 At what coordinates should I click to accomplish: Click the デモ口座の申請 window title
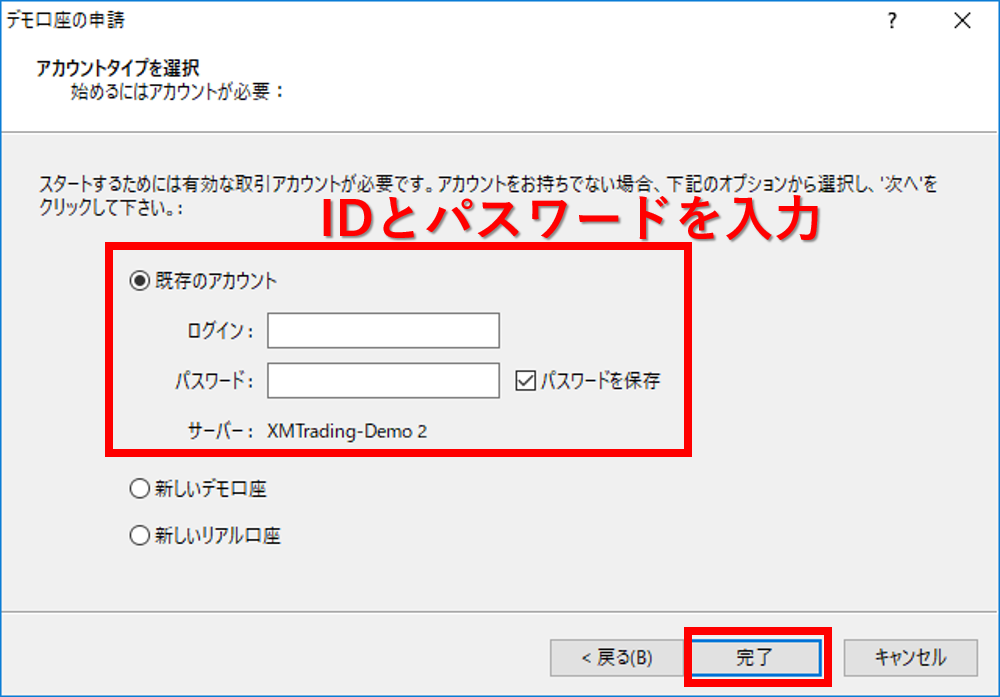click(x=66, y=20)
